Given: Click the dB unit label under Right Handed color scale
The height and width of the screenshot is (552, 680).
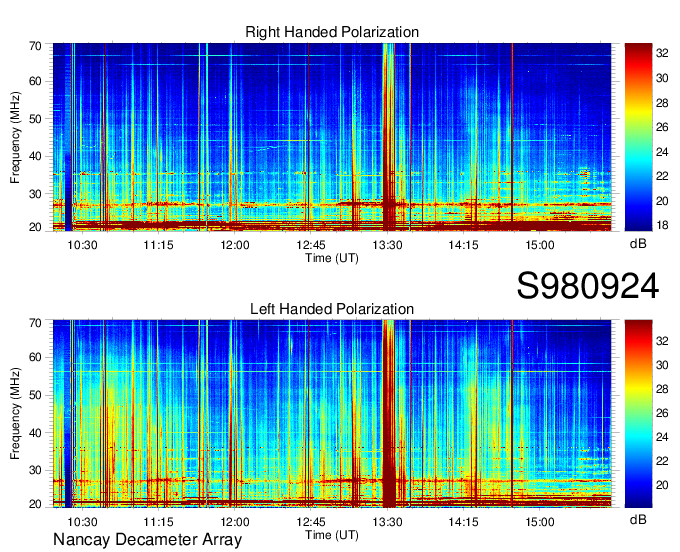Looking at the screenshot, I should tap(638, 244).
